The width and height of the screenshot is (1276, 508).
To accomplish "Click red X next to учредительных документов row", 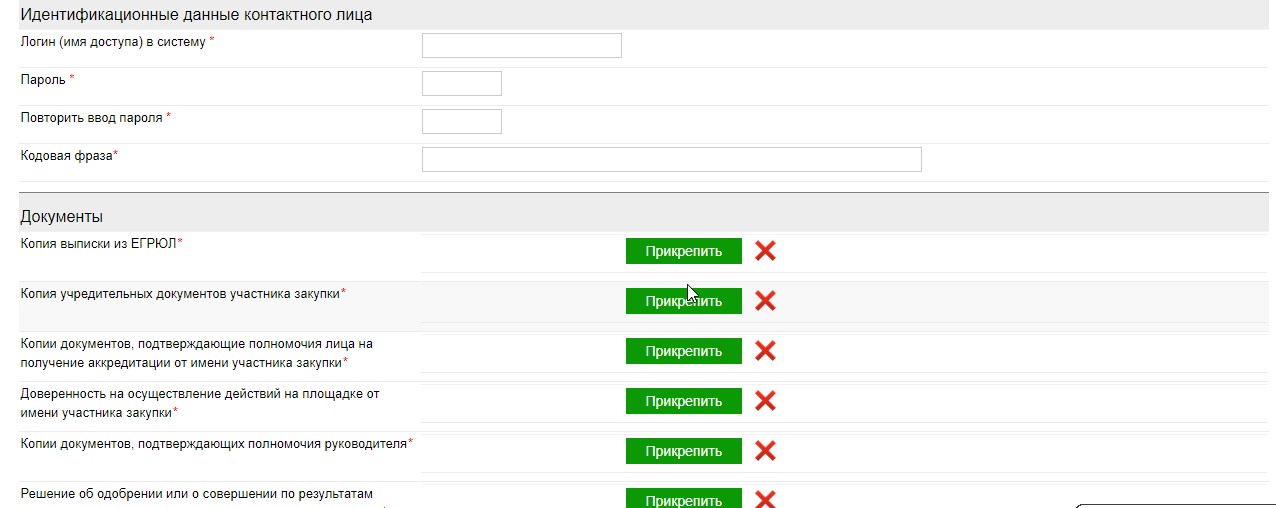I will [765, 301].
